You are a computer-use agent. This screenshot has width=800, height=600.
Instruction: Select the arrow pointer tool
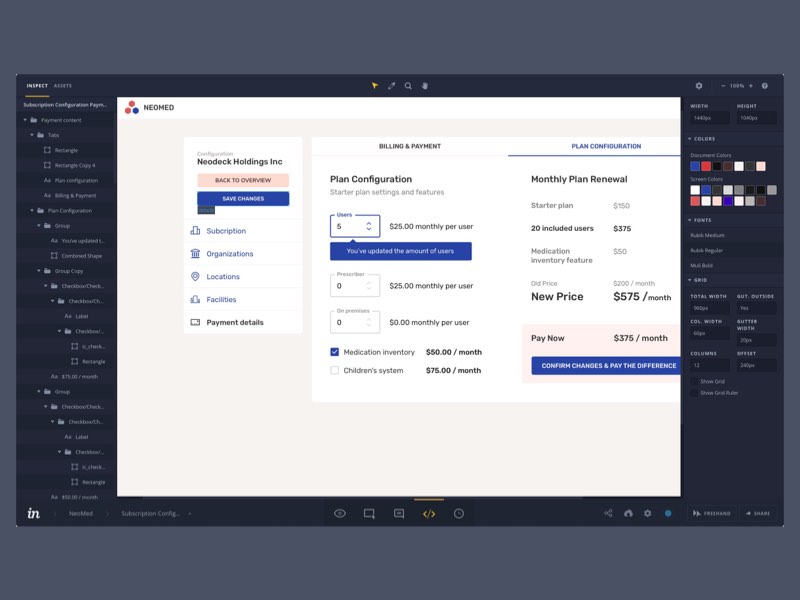click(375, 86)
